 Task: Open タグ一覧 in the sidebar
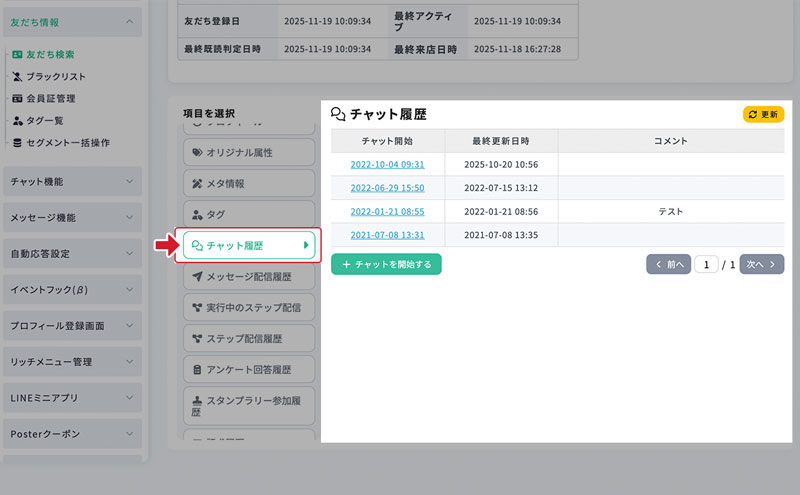51,120
